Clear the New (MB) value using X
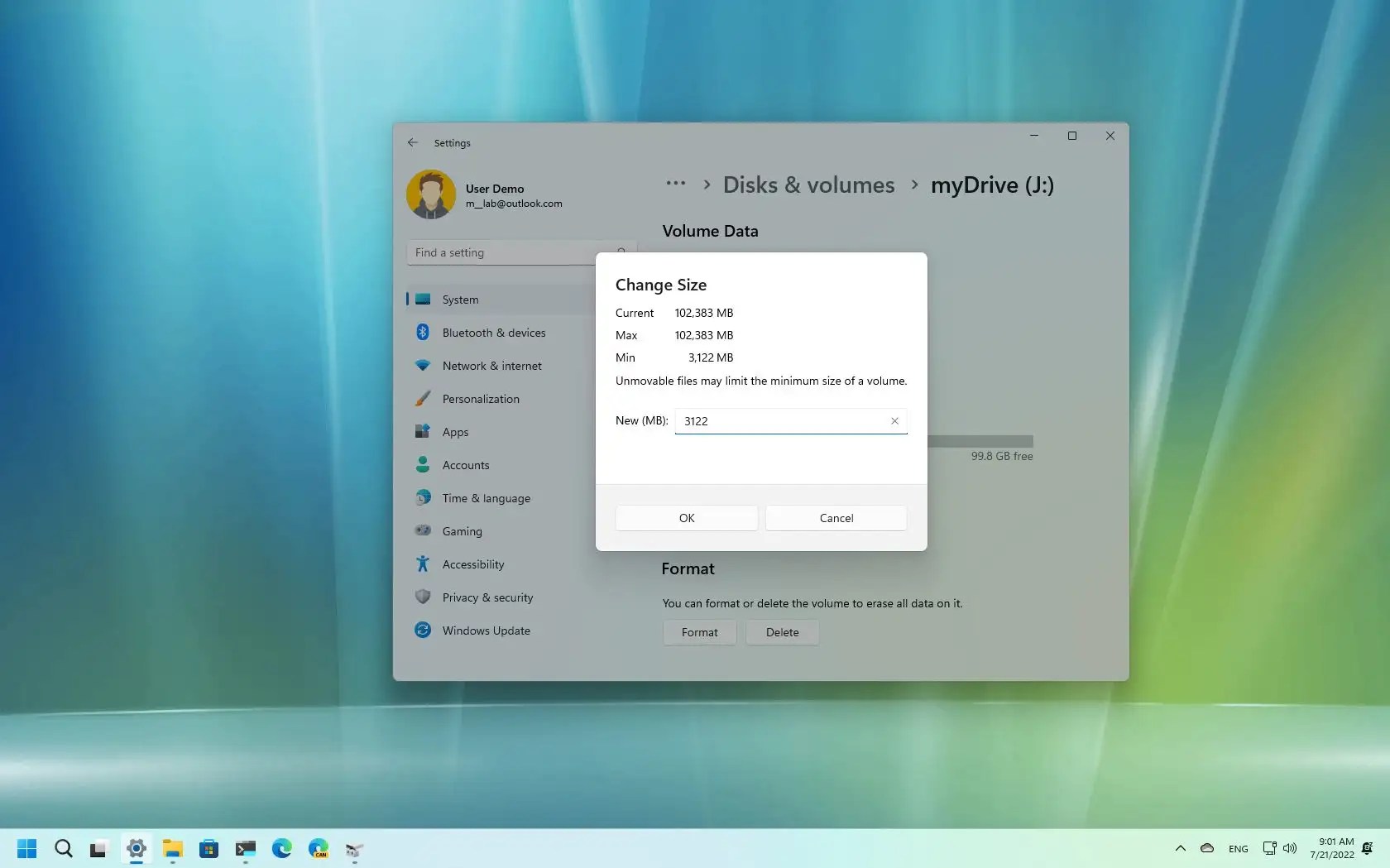Viewport: 1390px width, 868px height. click(894, 420)
